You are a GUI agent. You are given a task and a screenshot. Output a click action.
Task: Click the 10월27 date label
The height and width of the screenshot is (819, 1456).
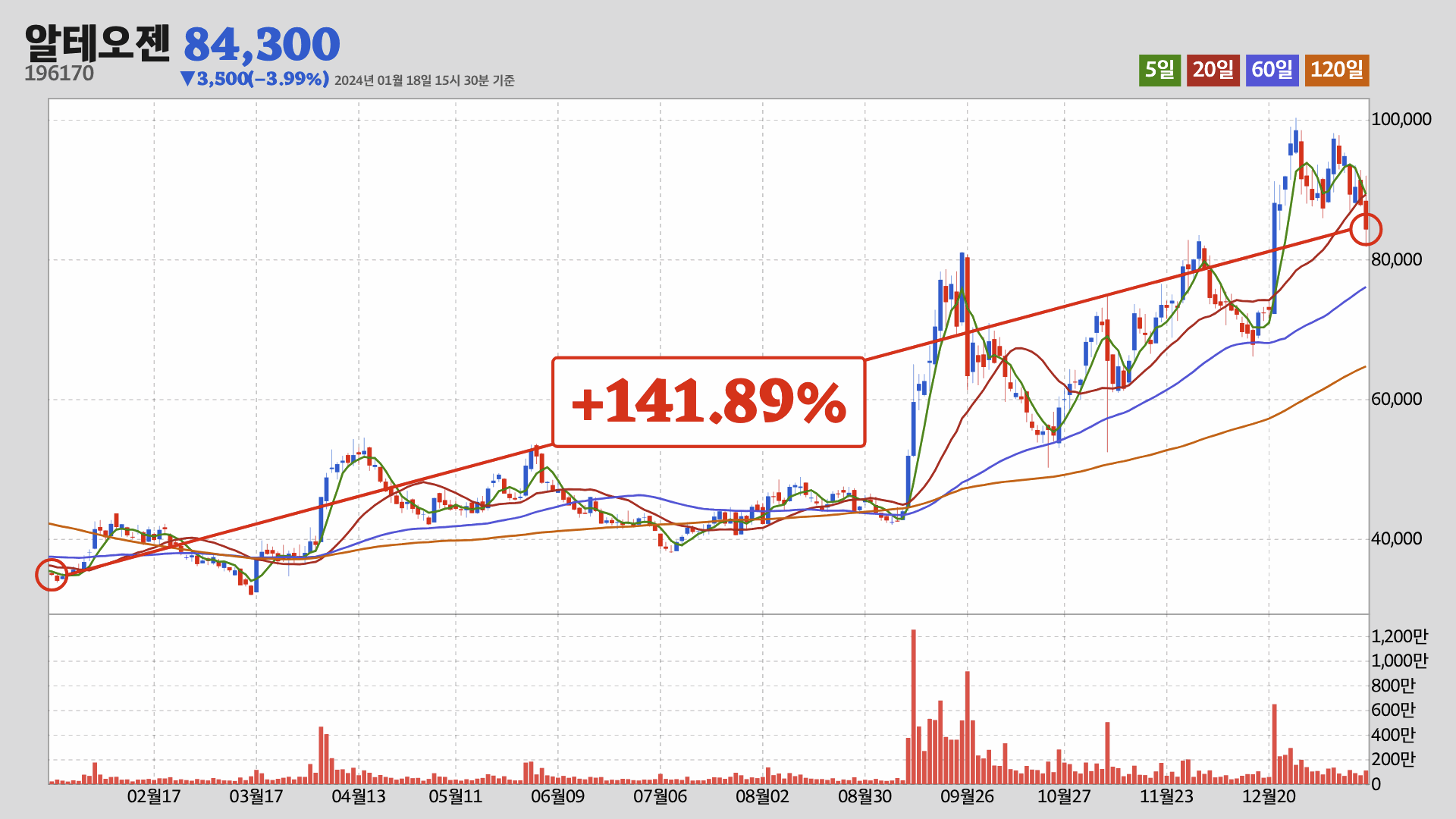(x=1064, y=796)
